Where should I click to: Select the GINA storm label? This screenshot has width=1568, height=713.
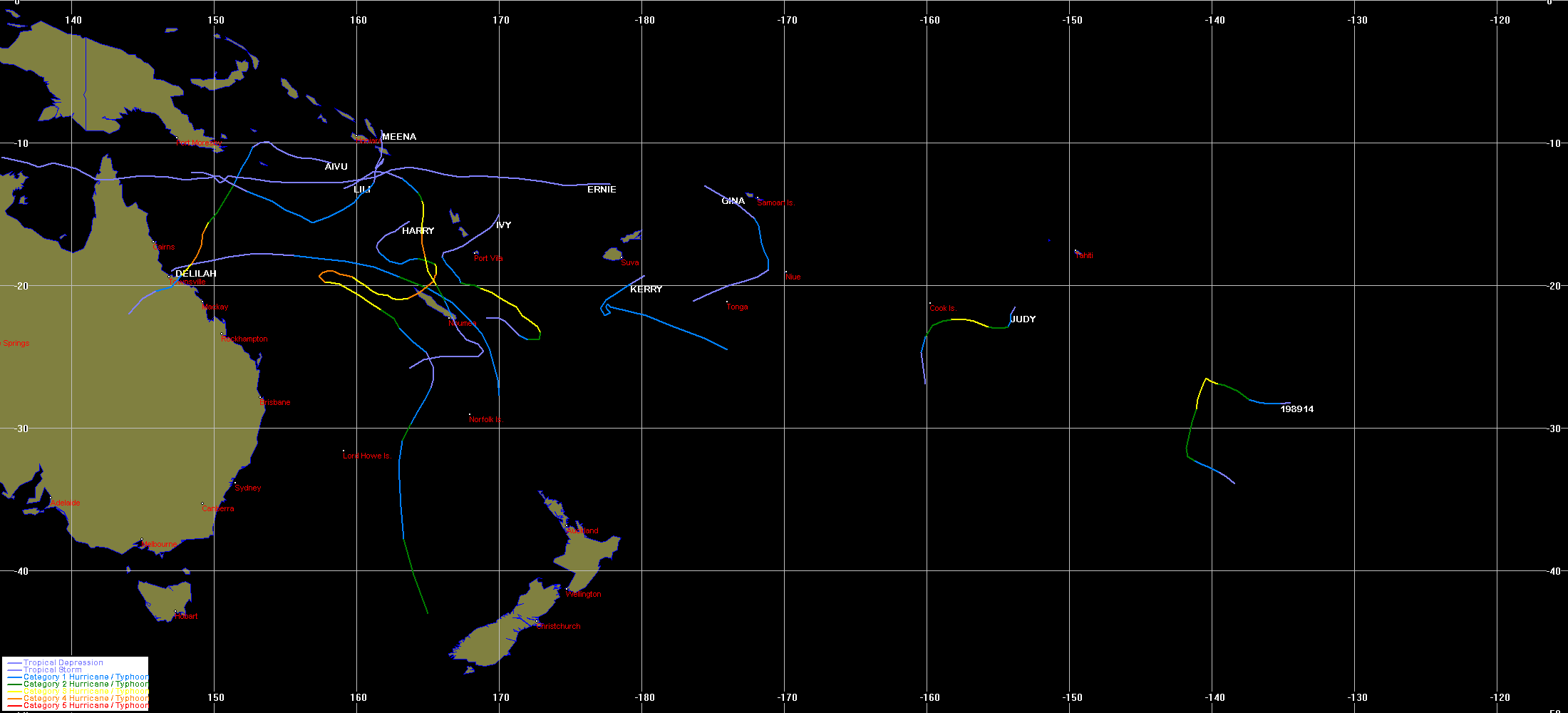click(x=733, y=201)
